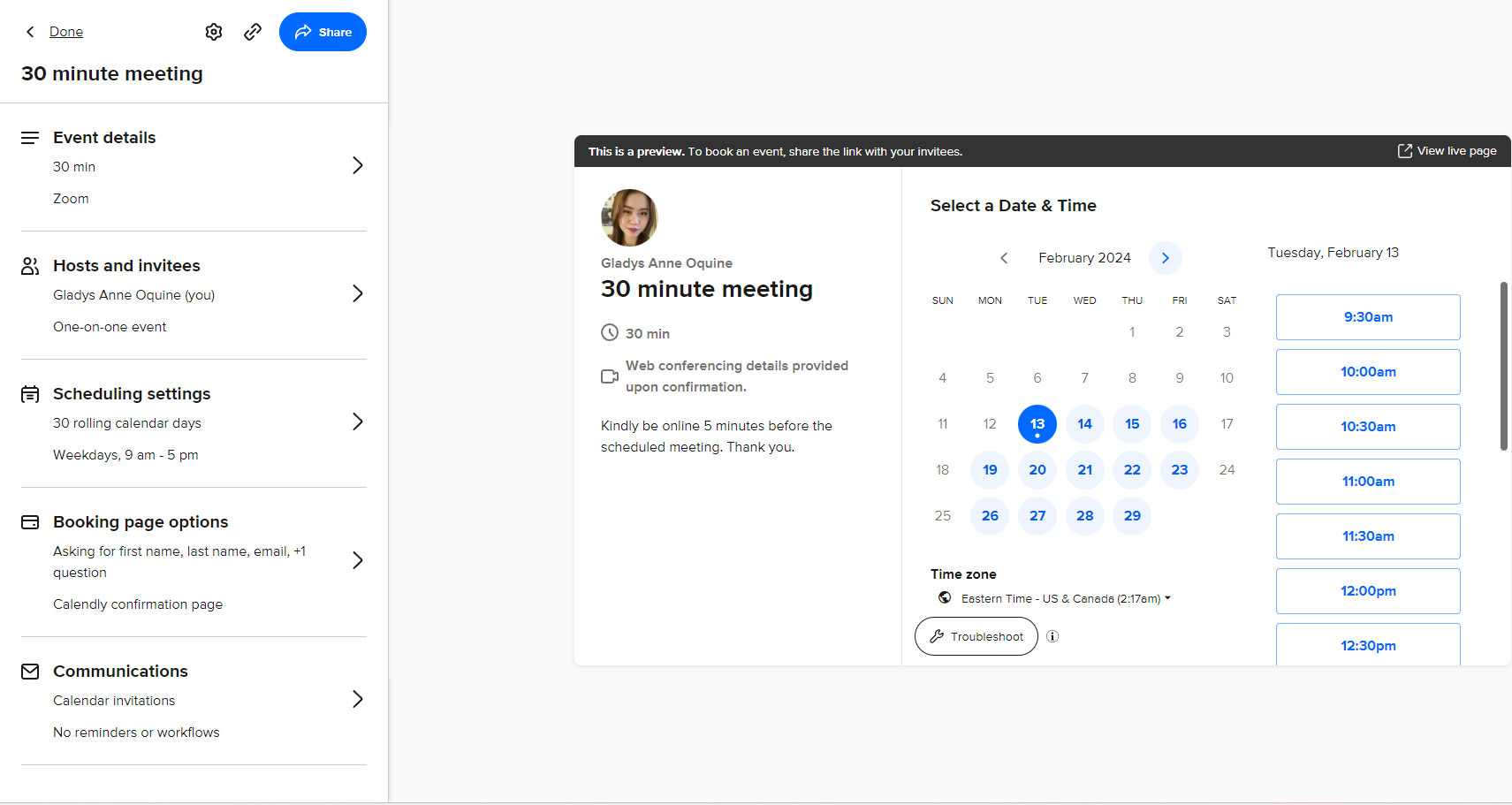Screen dimensions: 1512x805
Task: Open the Eastern Time zone dropdown
Action: point(1066,598)
